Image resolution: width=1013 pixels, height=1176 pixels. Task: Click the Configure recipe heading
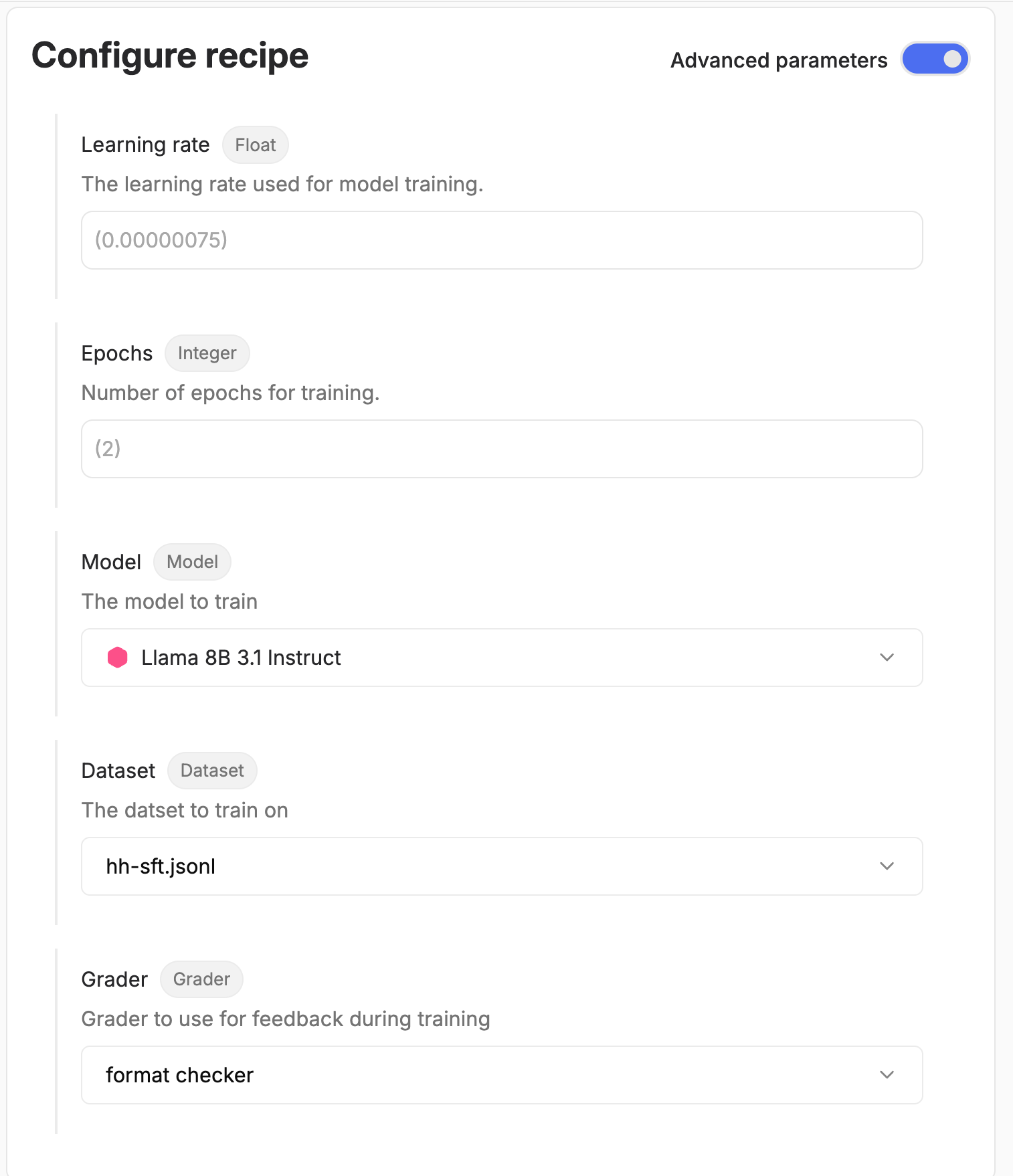170,56
